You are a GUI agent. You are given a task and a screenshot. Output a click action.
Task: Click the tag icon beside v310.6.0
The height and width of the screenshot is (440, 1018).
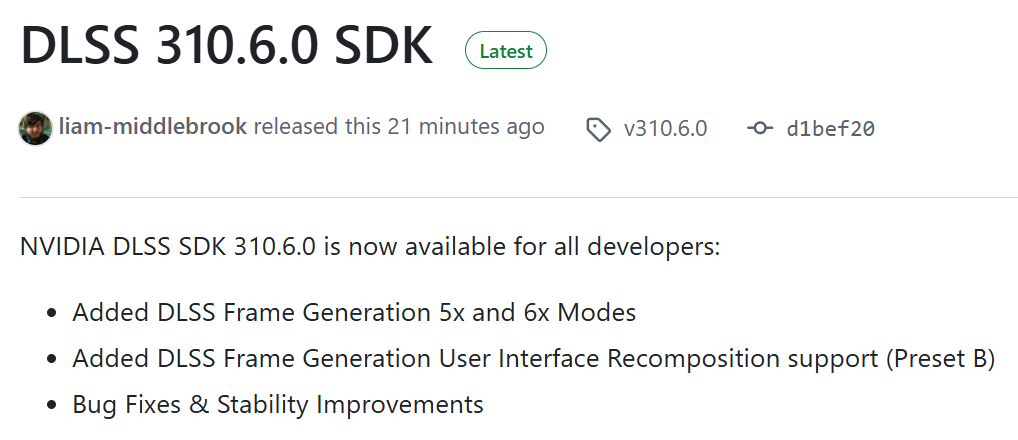tap(598, 129)
